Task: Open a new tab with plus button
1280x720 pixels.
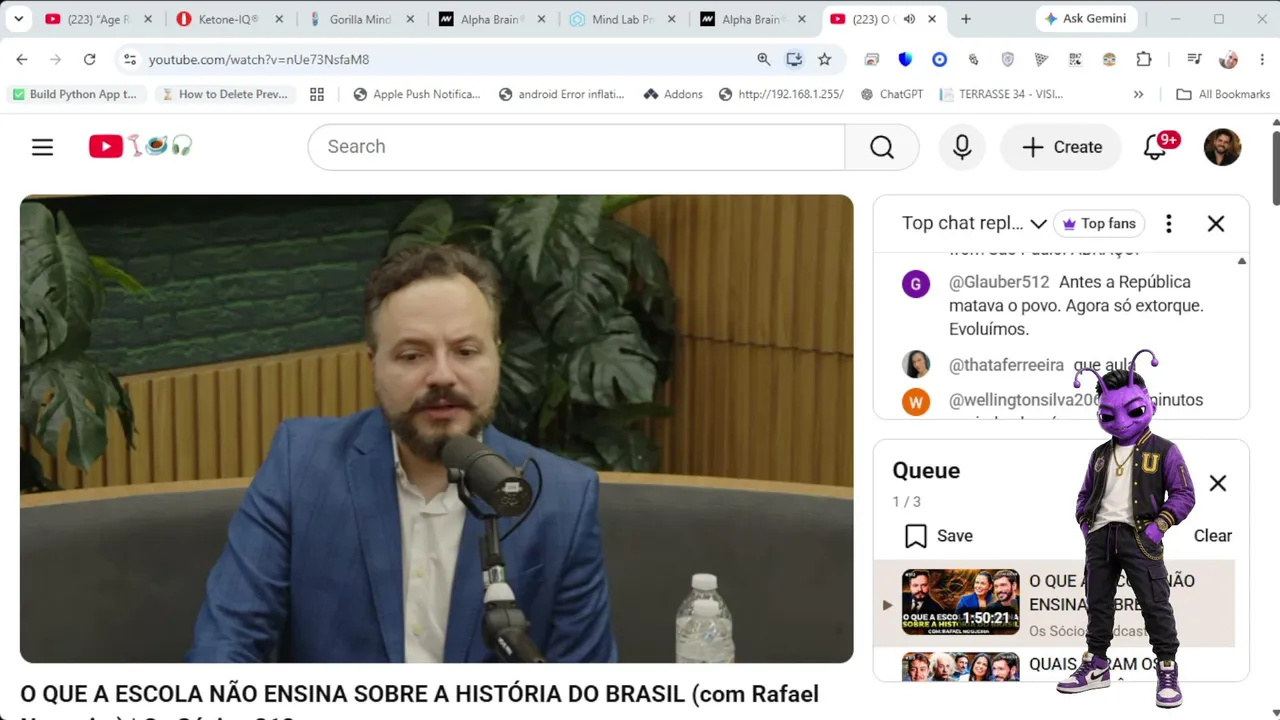Action: pyautogui.click(x=965, y=19)
